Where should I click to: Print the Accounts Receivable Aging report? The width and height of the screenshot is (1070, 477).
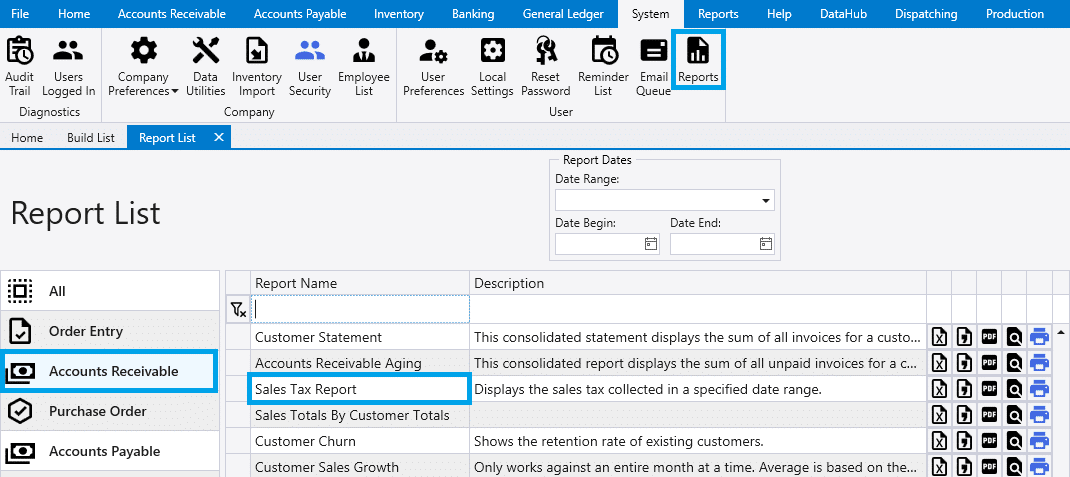[x=1039, y=363]
